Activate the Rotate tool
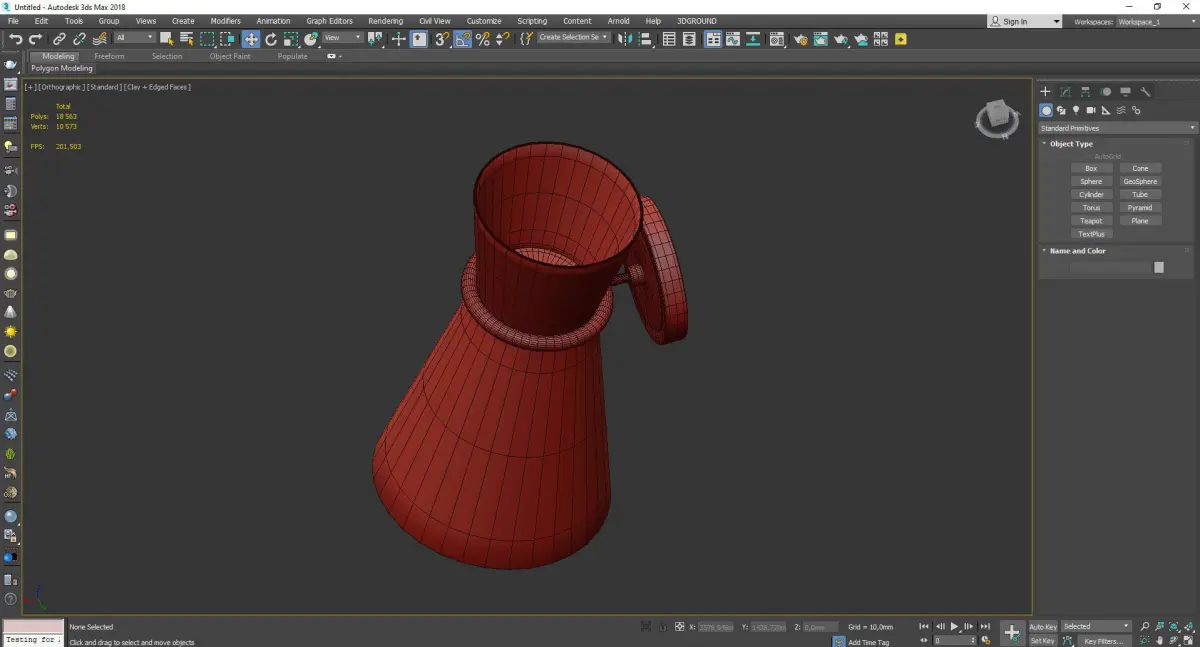 coord(271,39)
